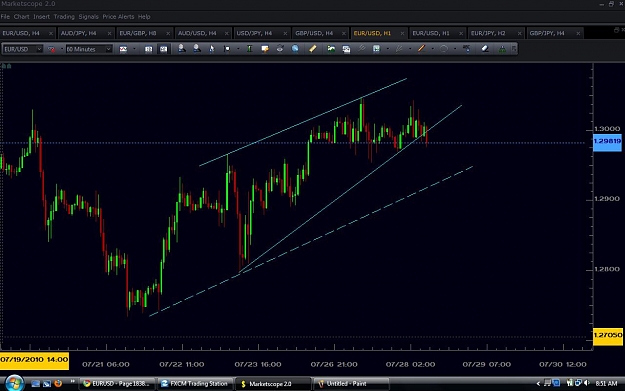Viewport: 625px width, 391px height.
Task: Click the toolbar icon left of the highlighted icon
Action: [148, 49]
